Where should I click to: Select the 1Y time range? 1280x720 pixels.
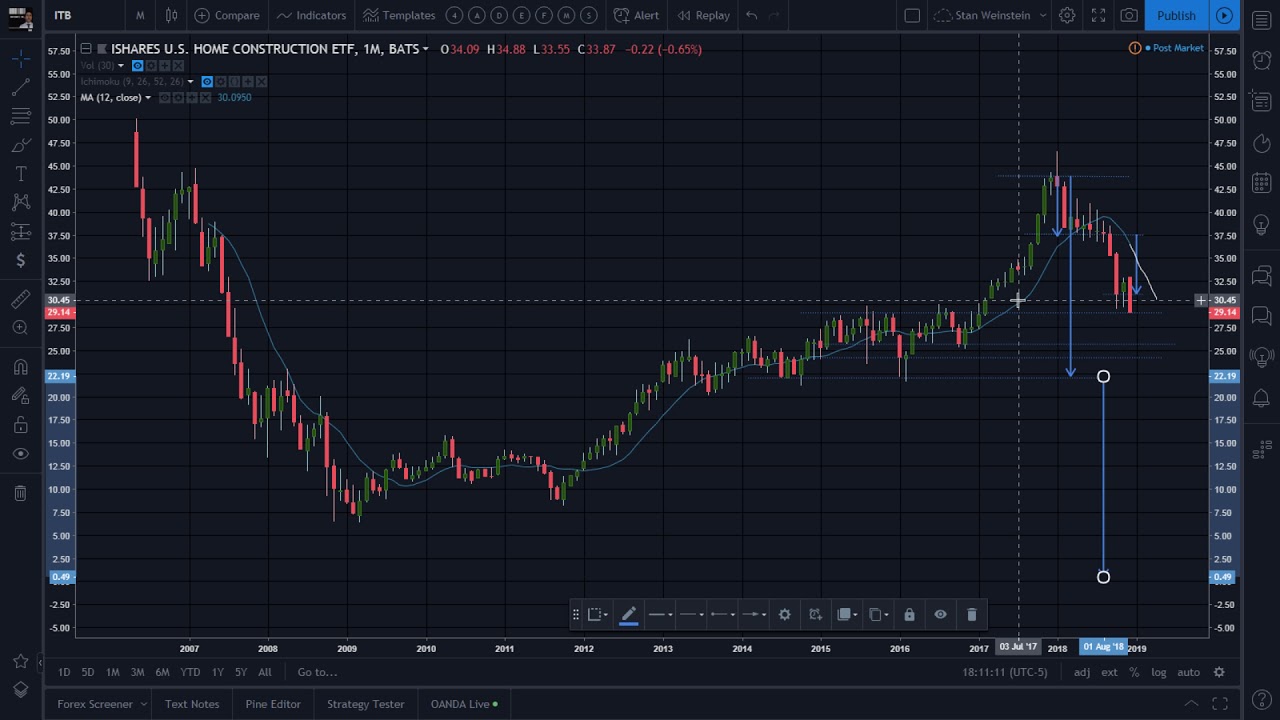(x=217, y=672)
